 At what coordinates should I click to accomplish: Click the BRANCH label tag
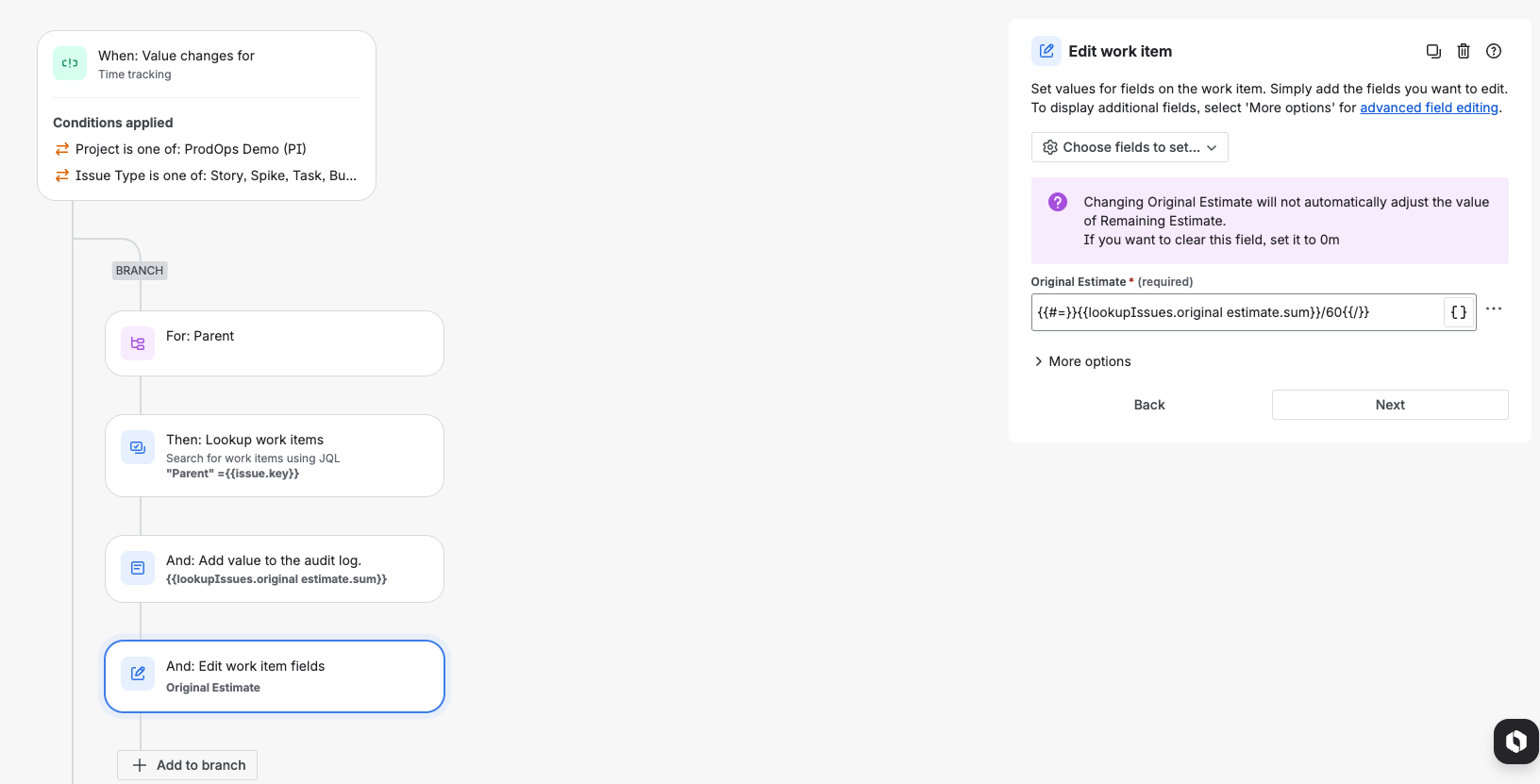point(140,271)
